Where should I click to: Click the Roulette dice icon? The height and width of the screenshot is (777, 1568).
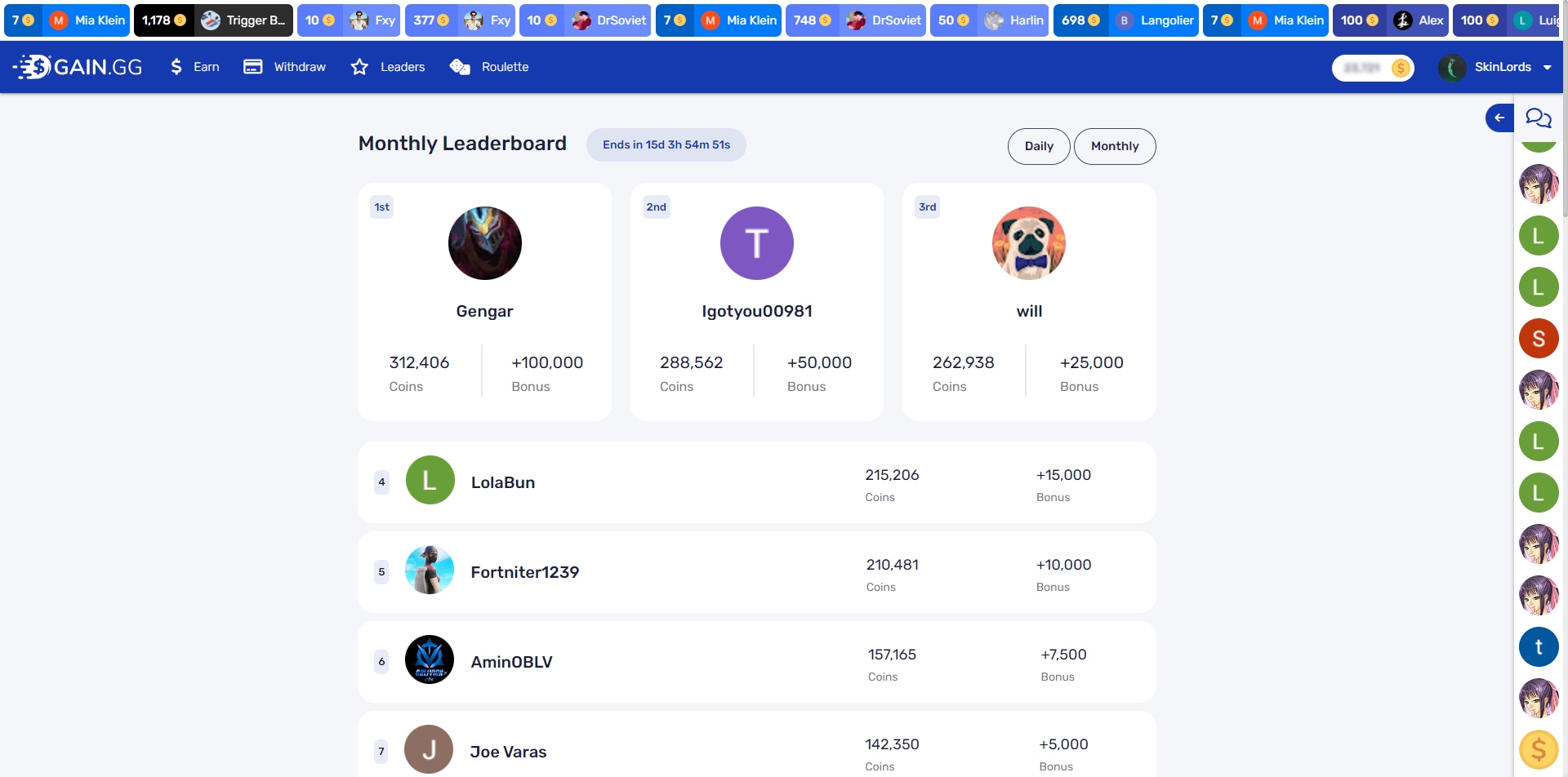coord(460,67)
